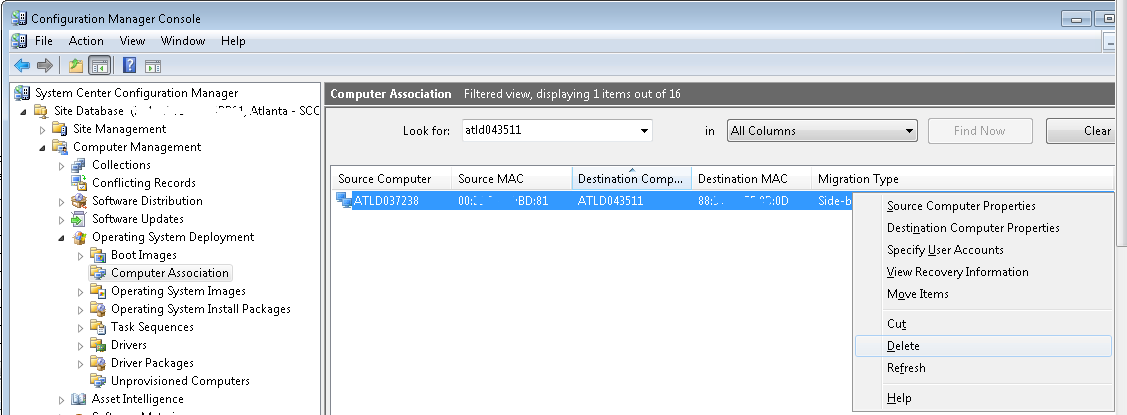
Task: Open the File menu
Action: point(44,41)
